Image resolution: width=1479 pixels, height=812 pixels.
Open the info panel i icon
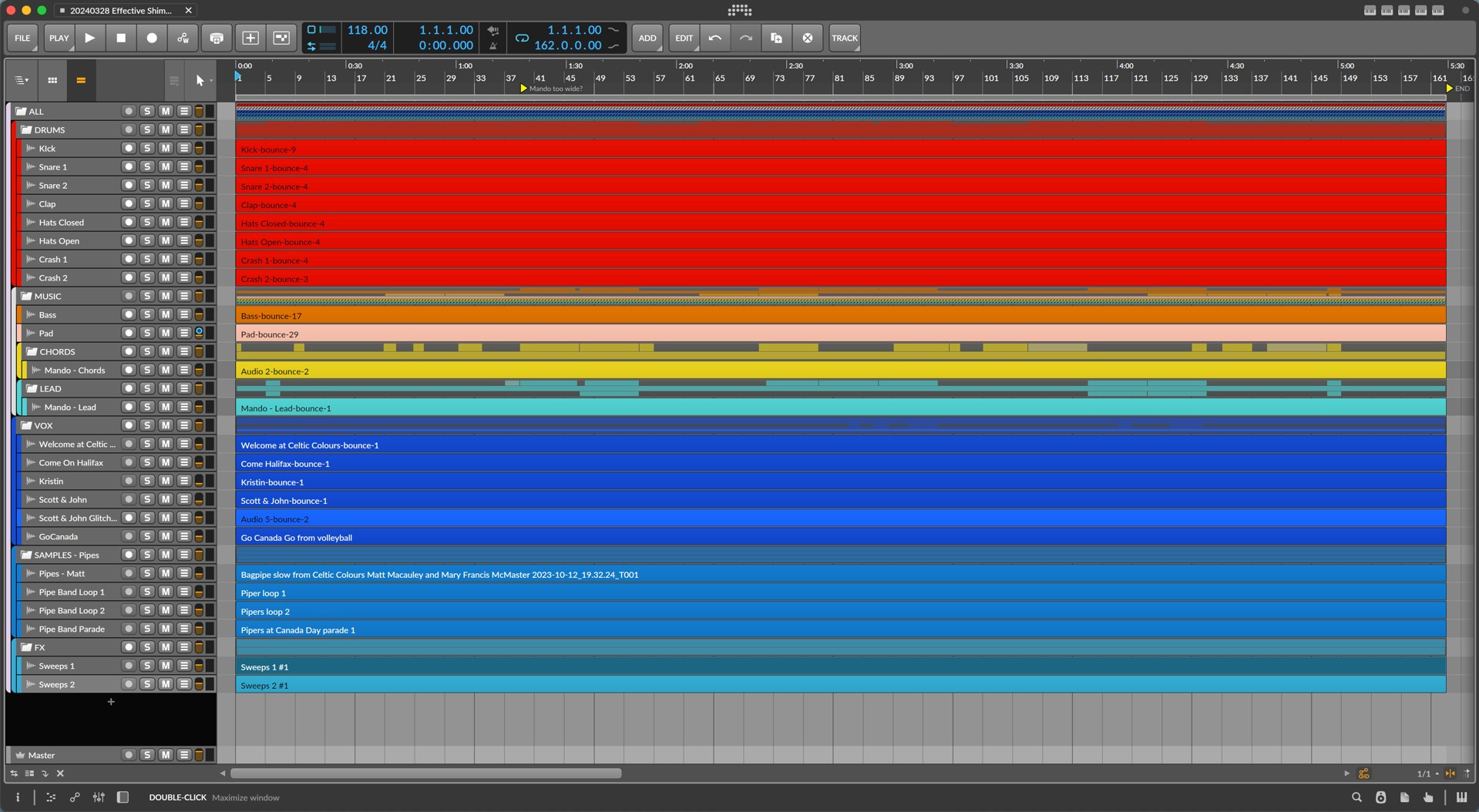click(x=18, y=798)
